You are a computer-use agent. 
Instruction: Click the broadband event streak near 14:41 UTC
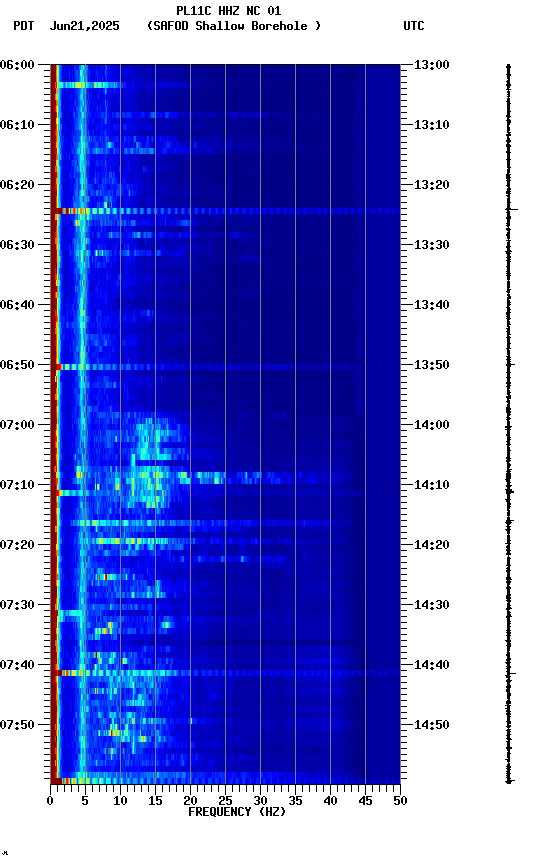tap(225, 673)
